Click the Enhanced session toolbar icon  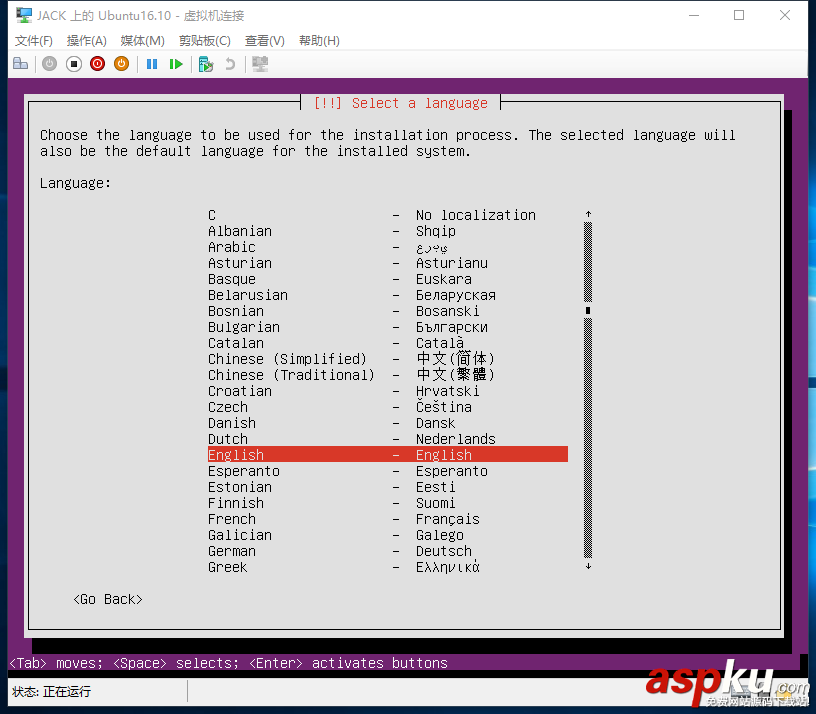click(x=260, y=64)
